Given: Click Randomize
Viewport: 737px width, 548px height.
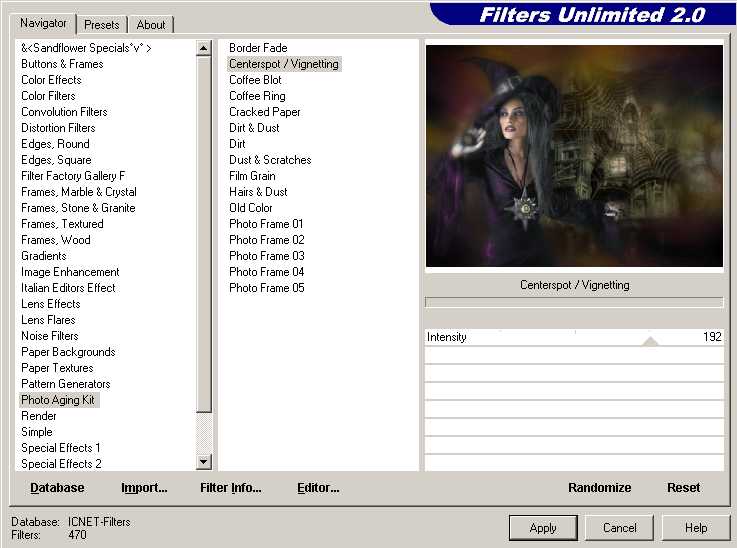Looking at the screenshot, I should pyautogui.click(x=600, y=488).
